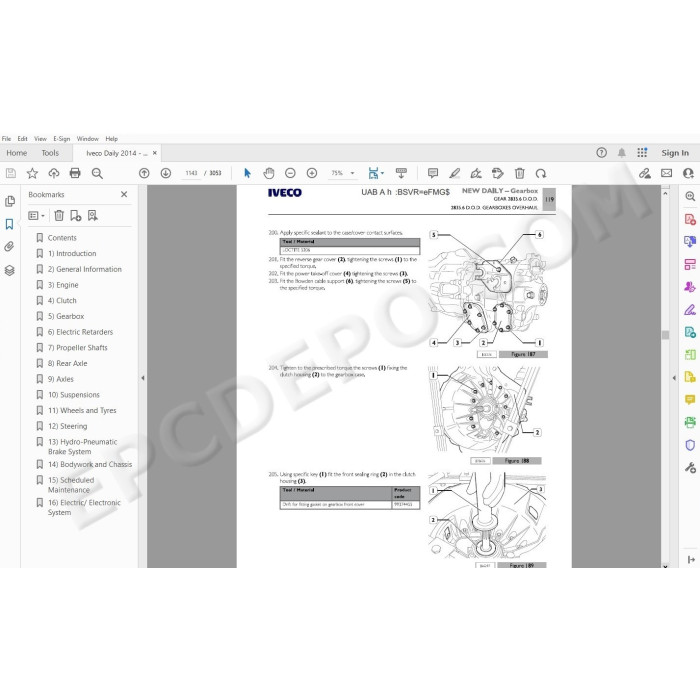Collapse right tools pane arrow
The width and height of the screenshot is (700, 700).
(x=674, y=378)
